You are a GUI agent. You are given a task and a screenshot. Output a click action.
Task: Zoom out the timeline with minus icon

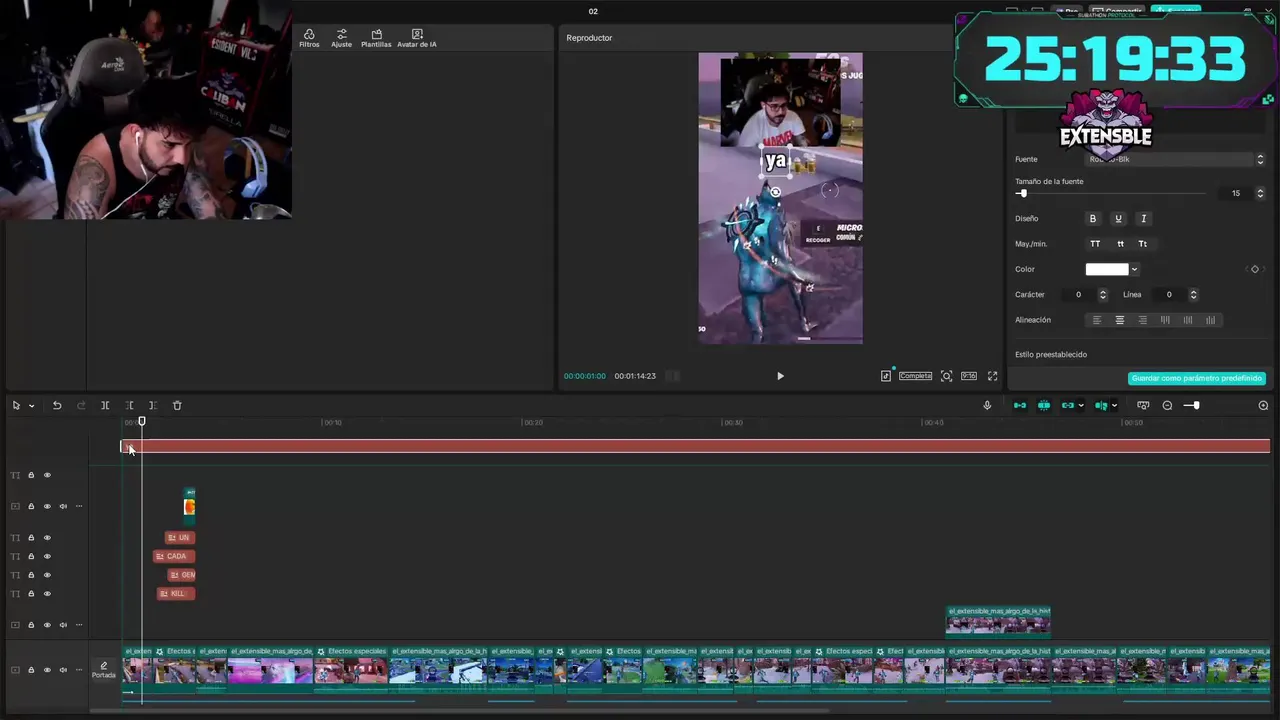tap(1167, 405)
